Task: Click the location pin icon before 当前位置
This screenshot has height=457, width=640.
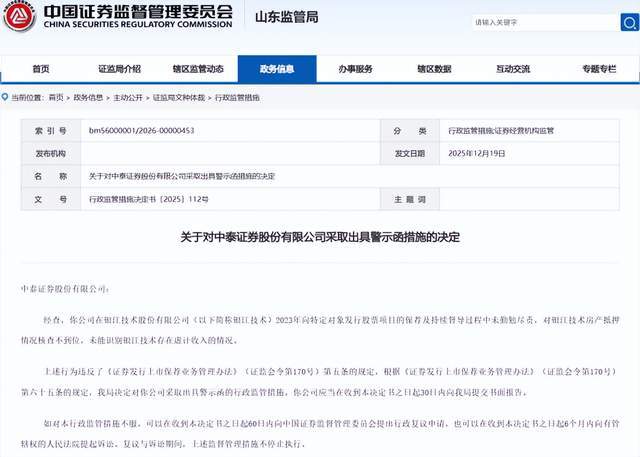Action: [x=5, y=97]
